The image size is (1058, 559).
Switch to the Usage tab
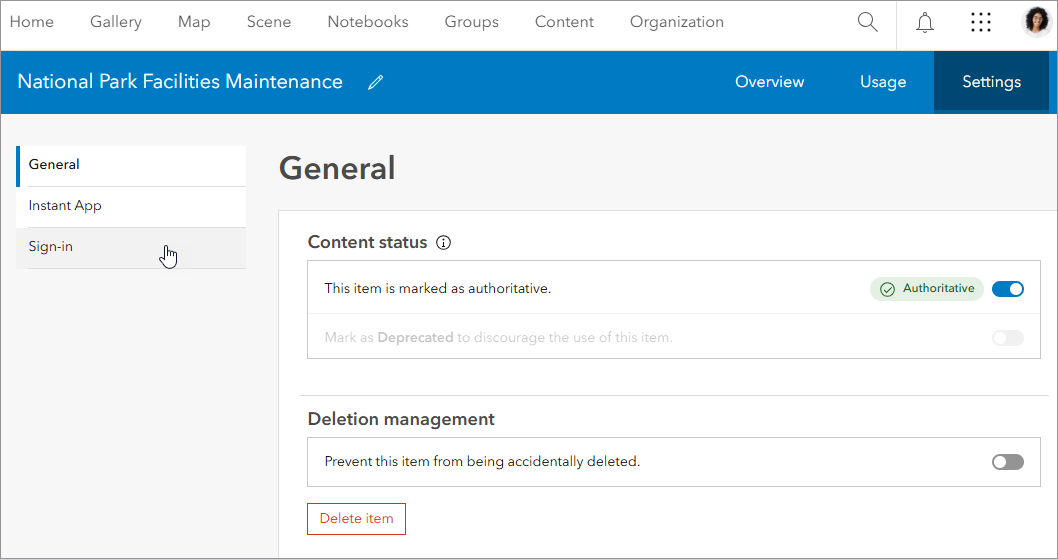(883, 82)
